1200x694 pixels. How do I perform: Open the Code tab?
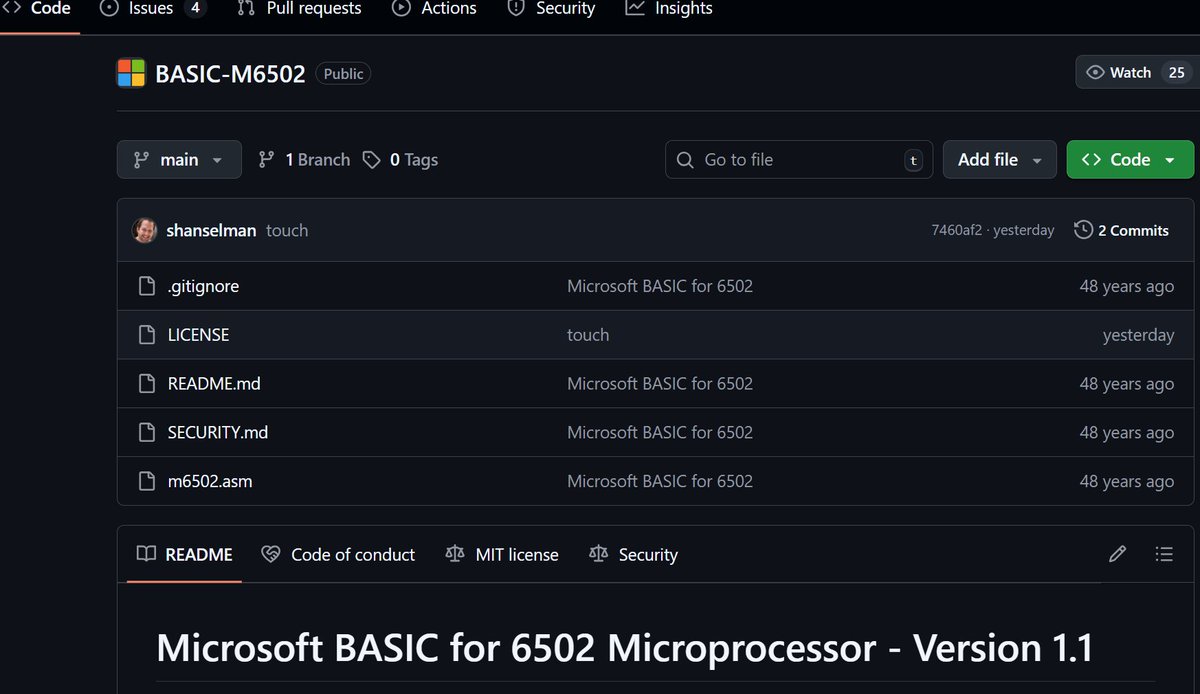[40, 8]
